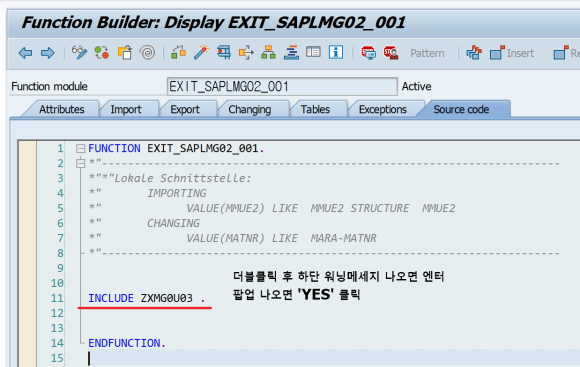Click the Display Navigation Window icon
This screenshot has height=367, width=580.
click(x=291, y=53)
